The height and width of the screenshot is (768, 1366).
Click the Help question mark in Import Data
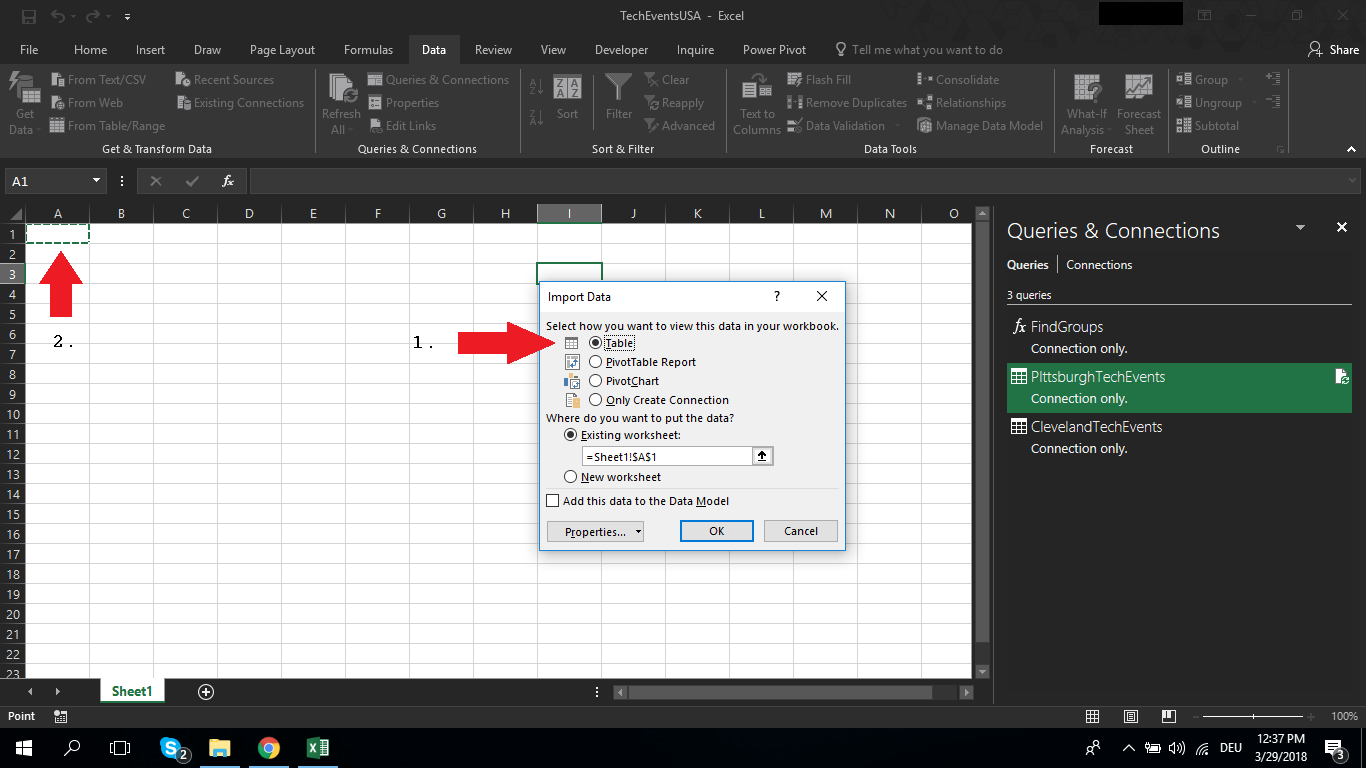pyautogui.click(x=777, y=297)
